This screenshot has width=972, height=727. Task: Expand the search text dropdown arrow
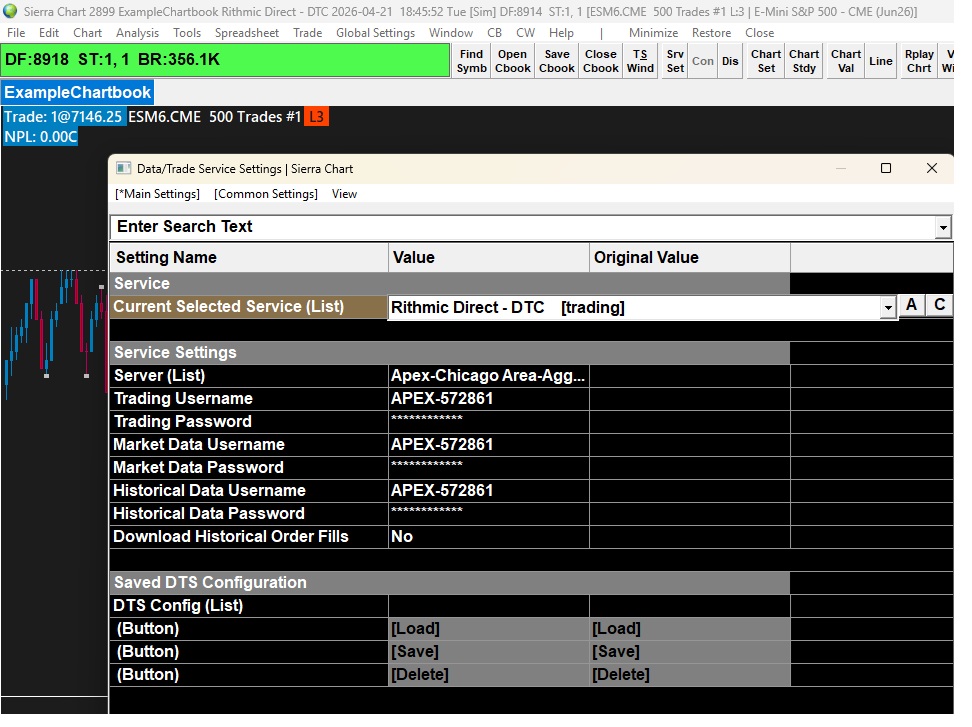pyautogui.click(x=943, y=227)
